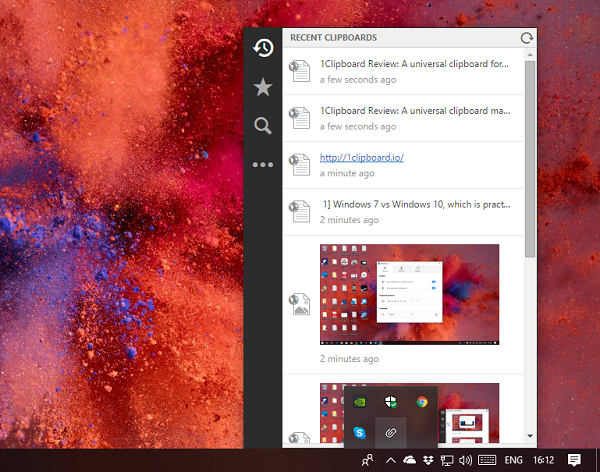This screenshot has width=600, height=472.
Task: Click the Skype icon in tray overflow
Action: (359, 433)
